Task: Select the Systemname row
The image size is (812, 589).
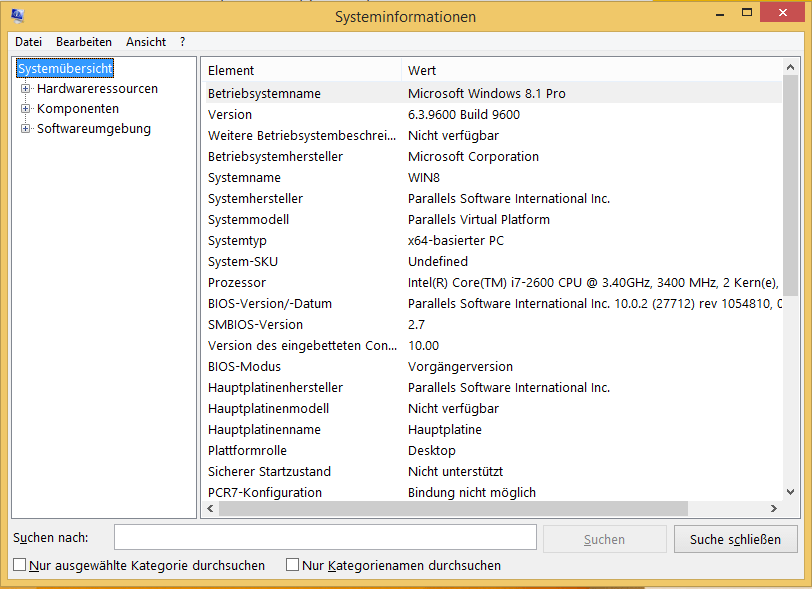Action: point(493,178)
